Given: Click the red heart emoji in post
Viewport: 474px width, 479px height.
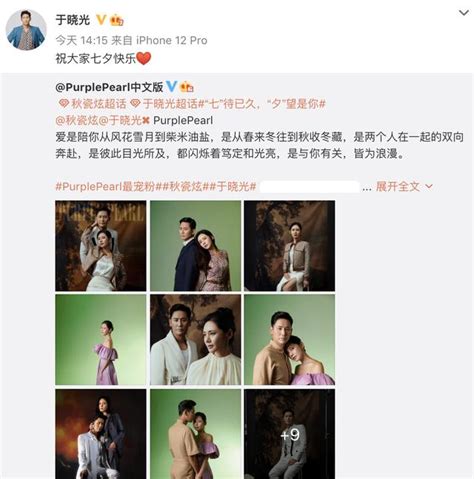Looking at the screenshot, I should pyautogui.click(x=144, y=59).
